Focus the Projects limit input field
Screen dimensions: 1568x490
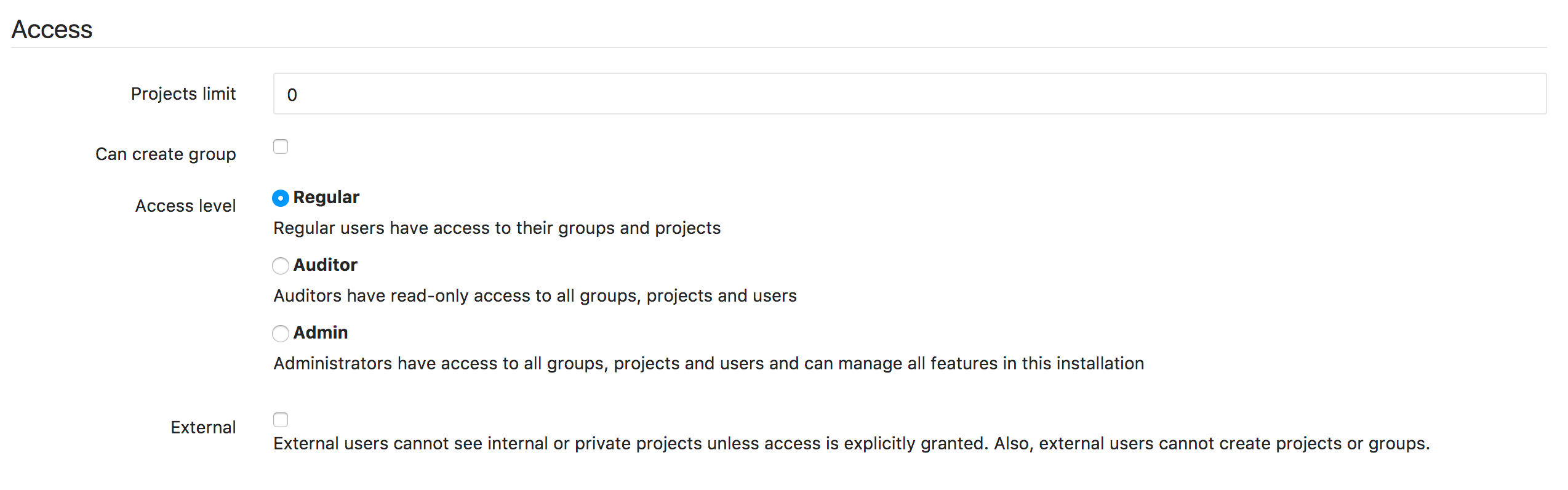pyautogui.click(x=910, y=94)
